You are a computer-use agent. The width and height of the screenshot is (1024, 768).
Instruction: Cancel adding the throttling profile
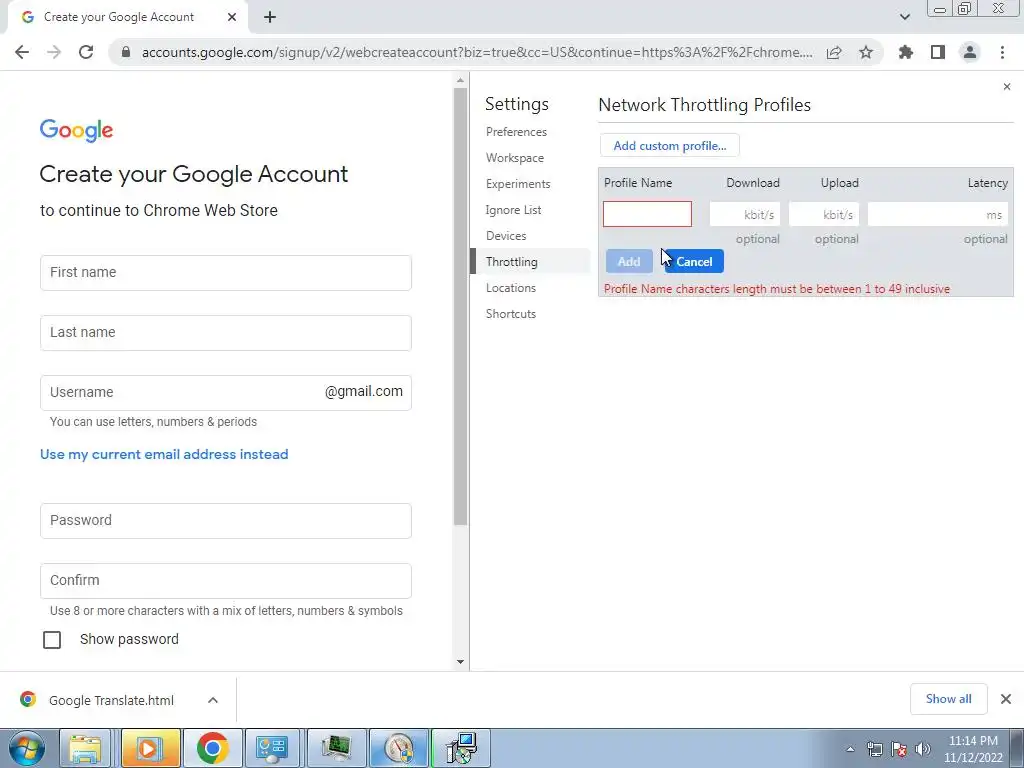click(x=694, y=262)
